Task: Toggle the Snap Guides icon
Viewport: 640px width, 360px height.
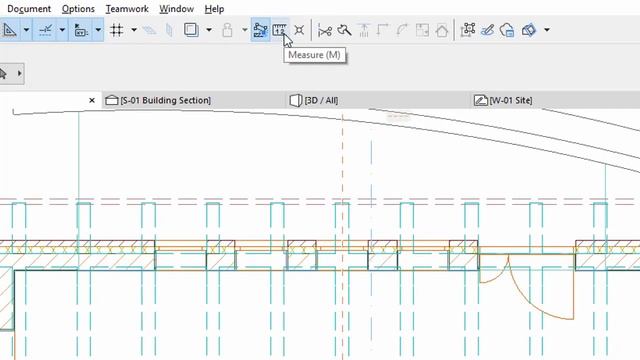Action: 45,30
